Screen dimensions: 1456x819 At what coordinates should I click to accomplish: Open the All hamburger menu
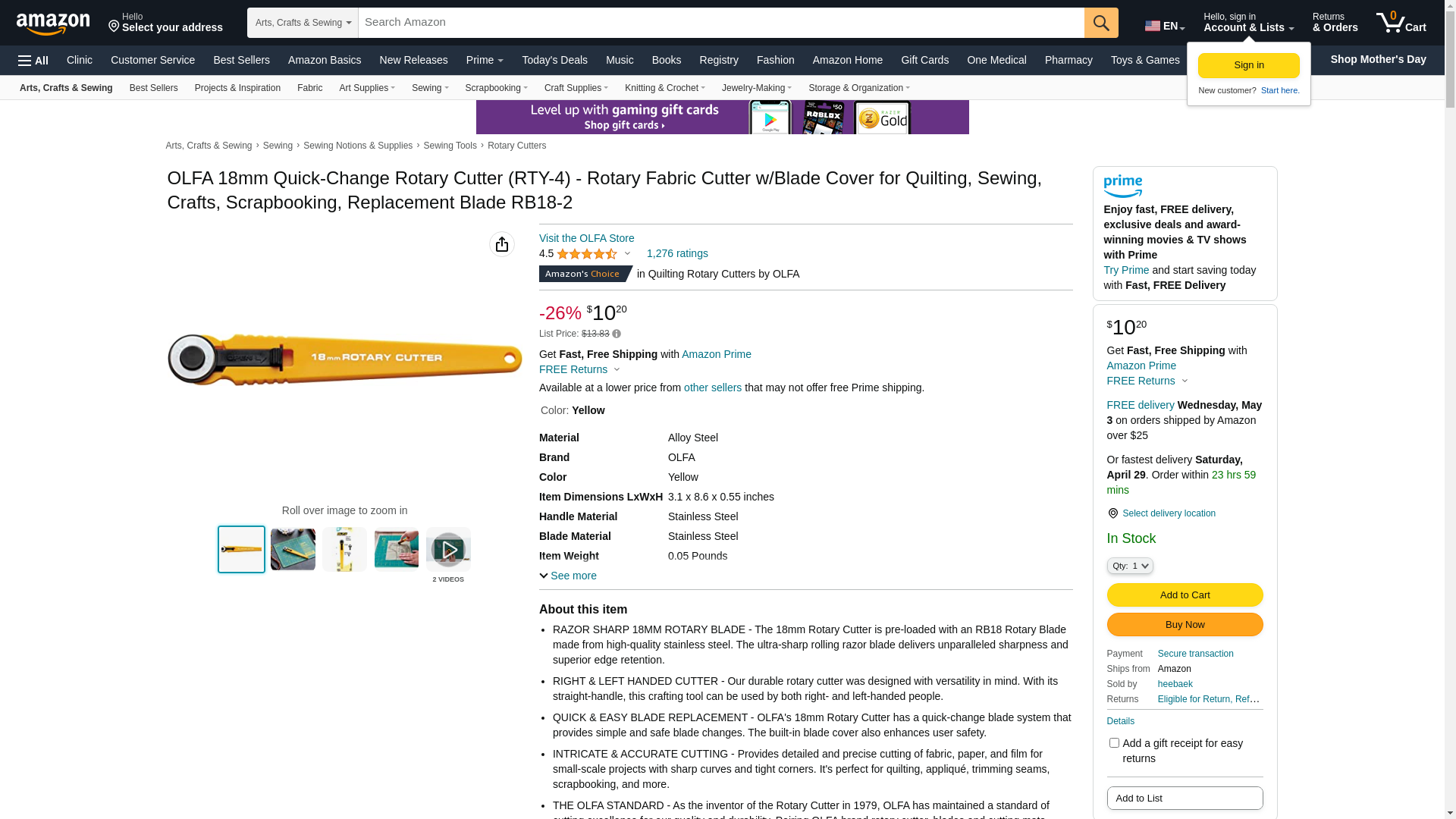click(33, 61)
